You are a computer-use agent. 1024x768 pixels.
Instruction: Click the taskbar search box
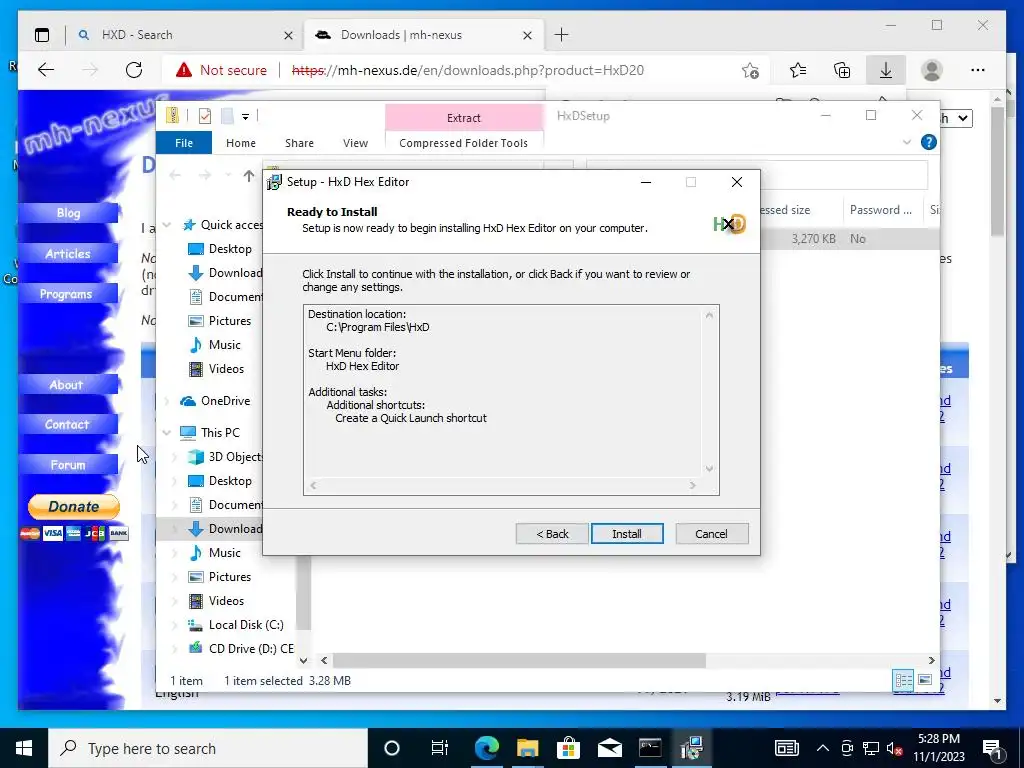click(208, 748)
